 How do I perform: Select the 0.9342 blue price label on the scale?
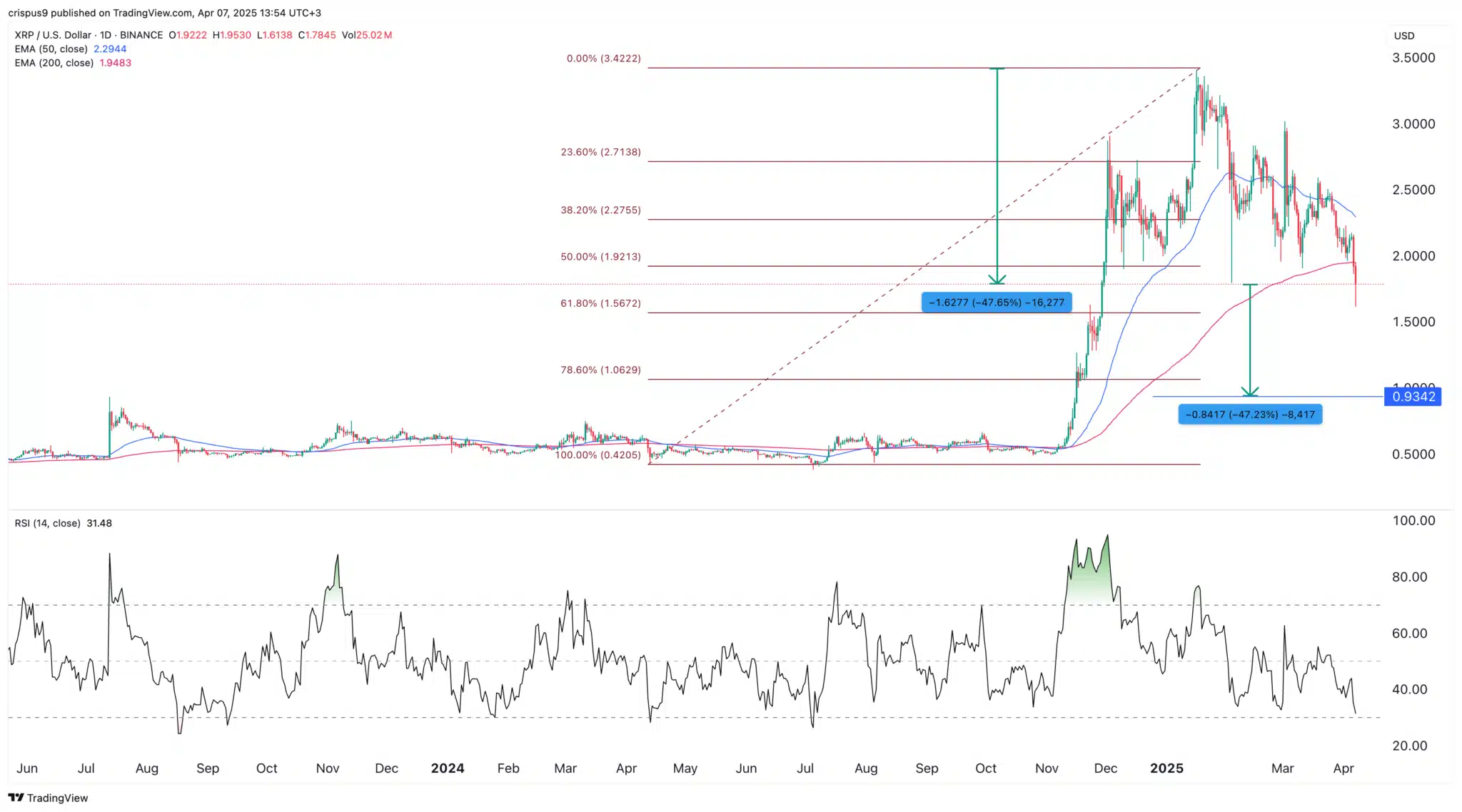point(1412,397)
